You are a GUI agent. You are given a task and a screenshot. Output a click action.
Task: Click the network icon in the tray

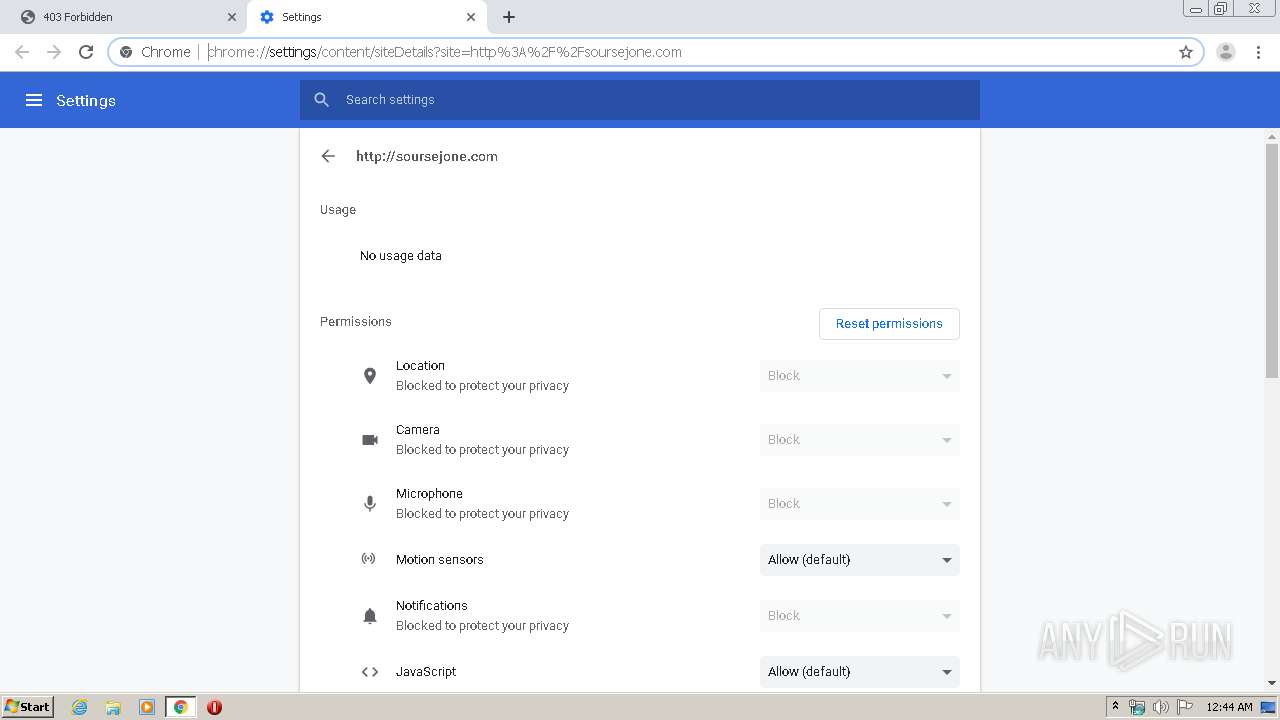(x=1137, y=707)
